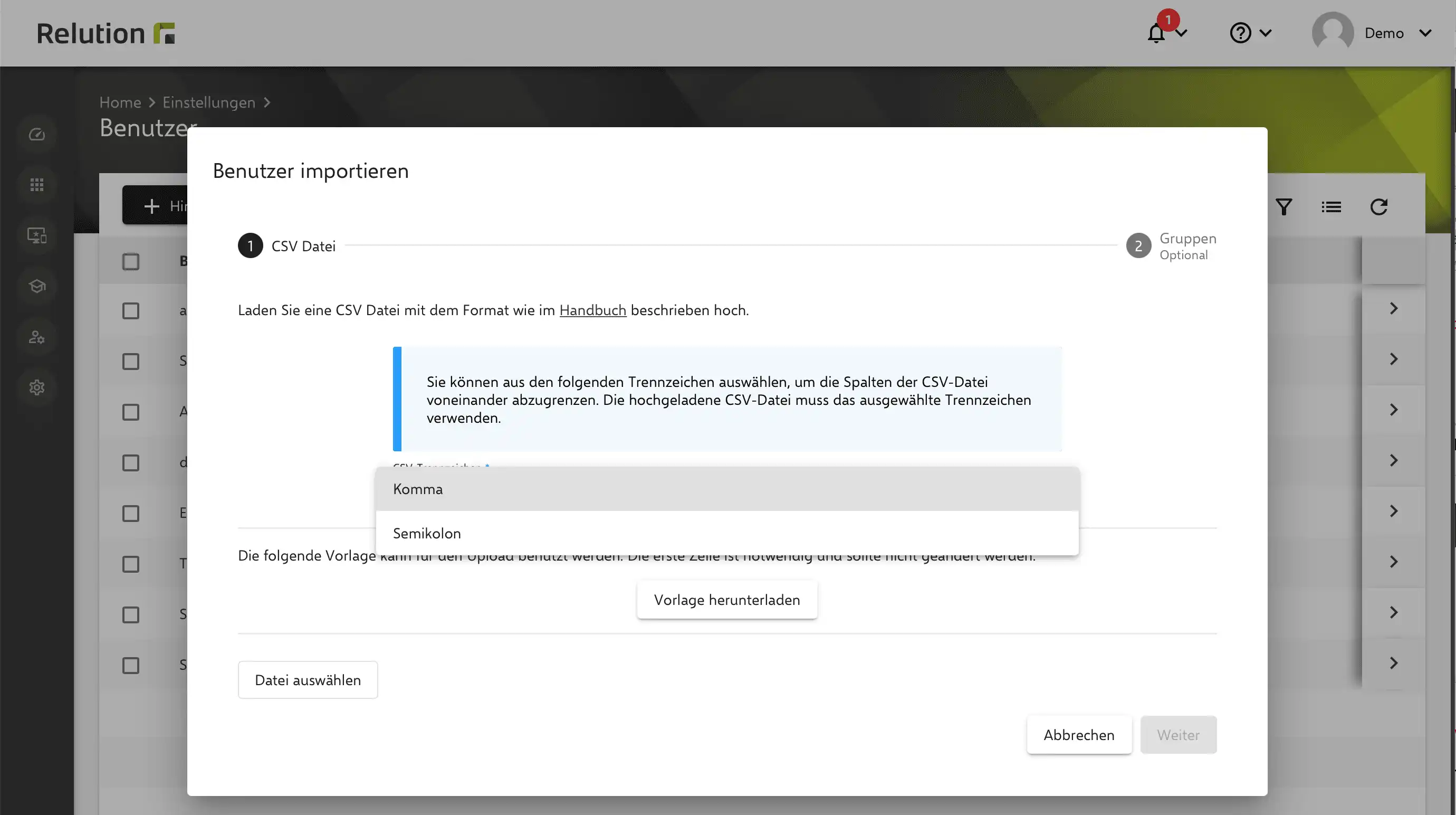Open the user management sidebar icon

[37, 337]
